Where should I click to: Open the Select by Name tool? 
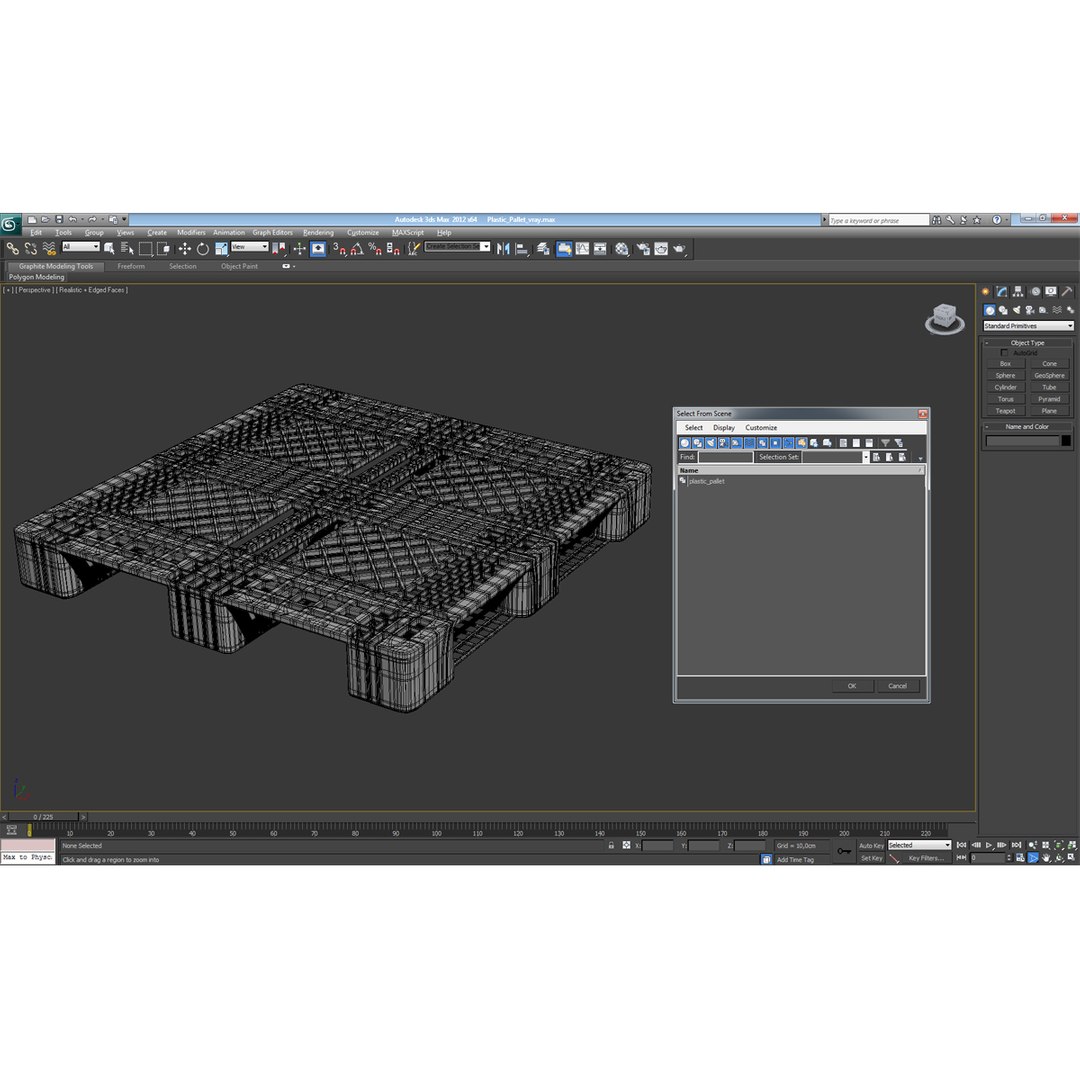(x=127, y=249)
